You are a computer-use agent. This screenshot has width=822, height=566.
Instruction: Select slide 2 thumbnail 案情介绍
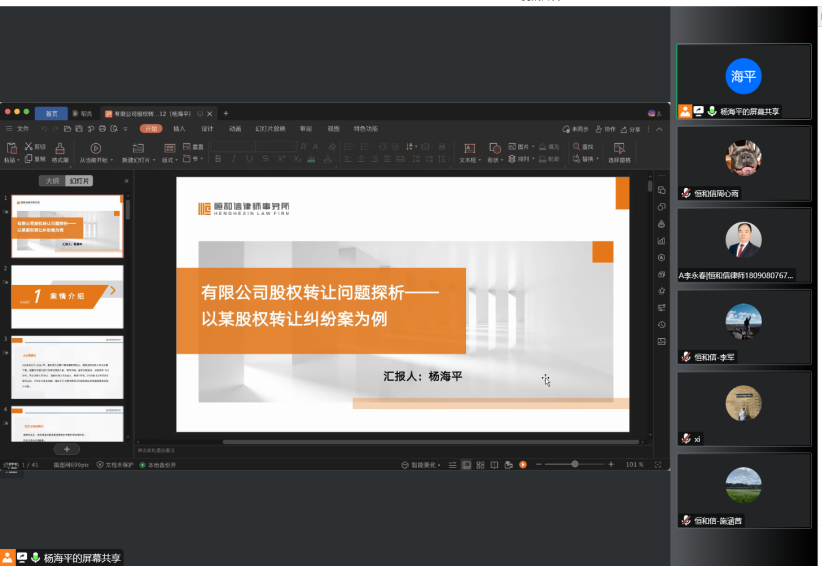(67, 297)
